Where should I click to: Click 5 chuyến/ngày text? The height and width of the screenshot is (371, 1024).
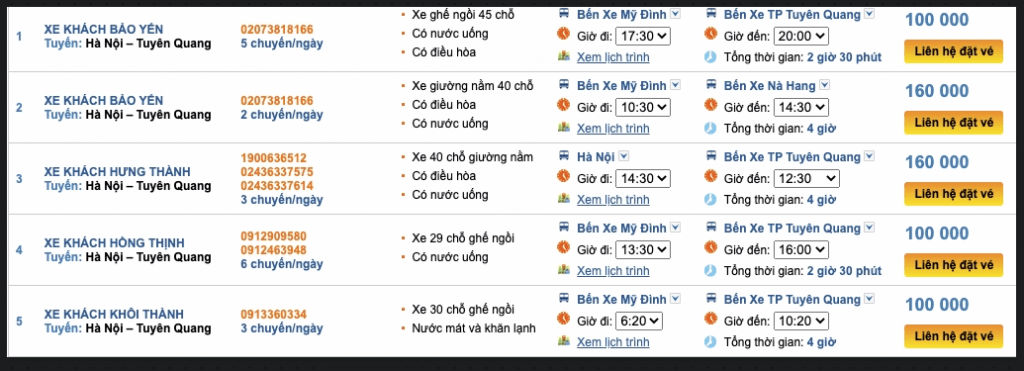pyautogui.click(x=281, y=44)
